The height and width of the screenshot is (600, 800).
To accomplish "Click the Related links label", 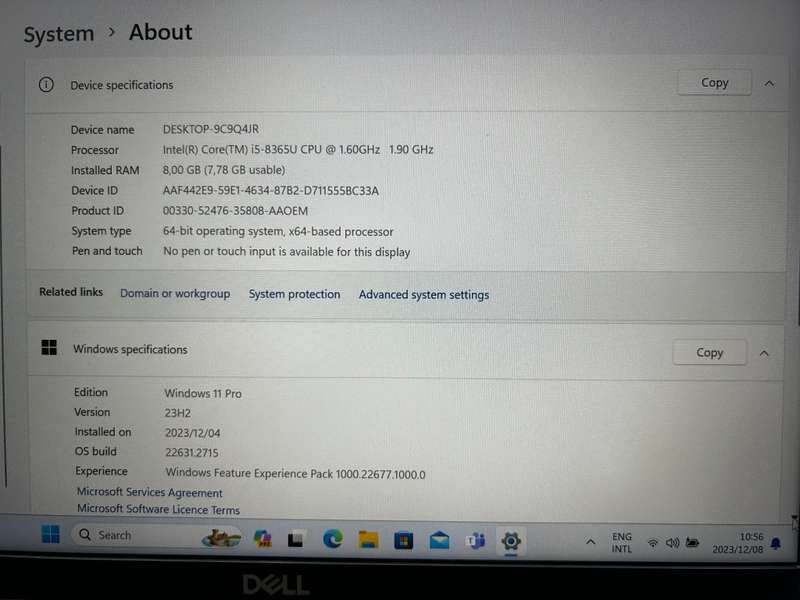I will point(71,292).
